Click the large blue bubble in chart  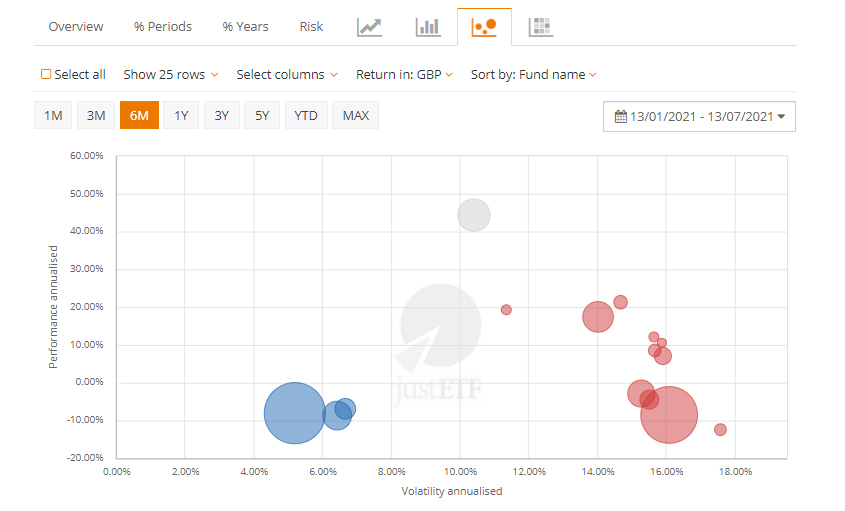tap(294, 413)
